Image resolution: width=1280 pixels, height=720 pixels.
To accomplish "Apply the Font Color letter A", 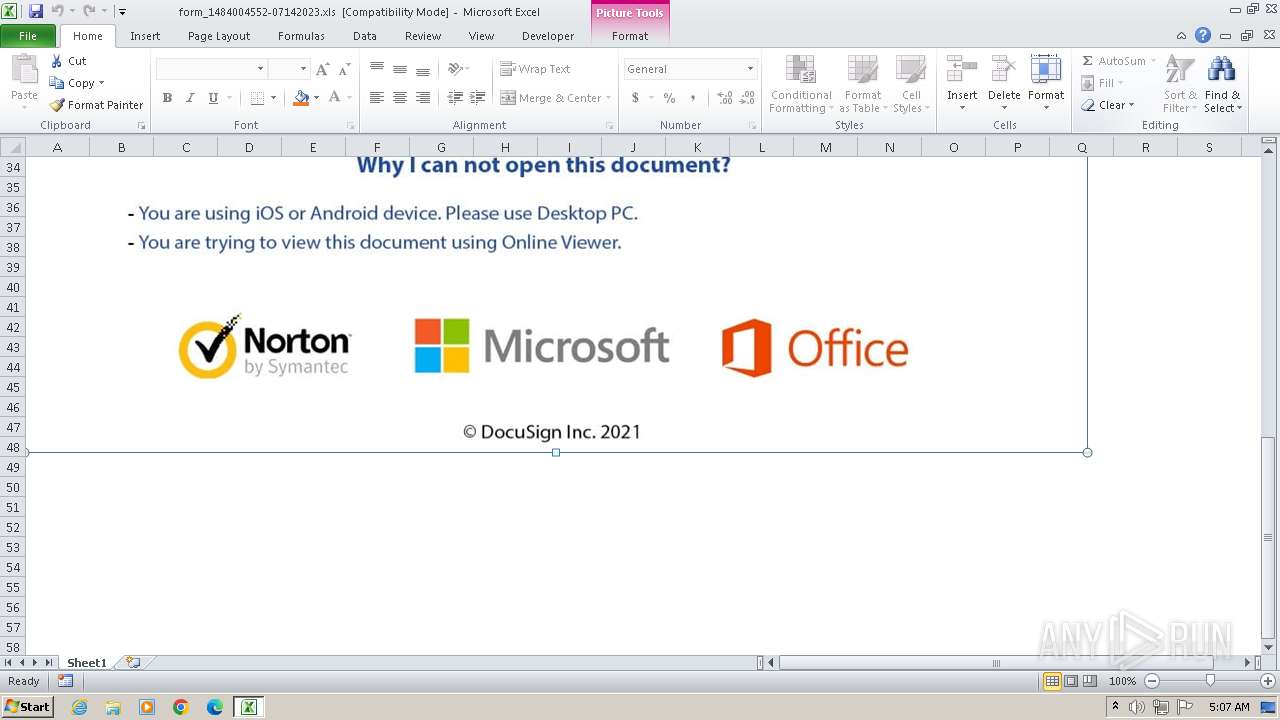I will tap(334, 98).
